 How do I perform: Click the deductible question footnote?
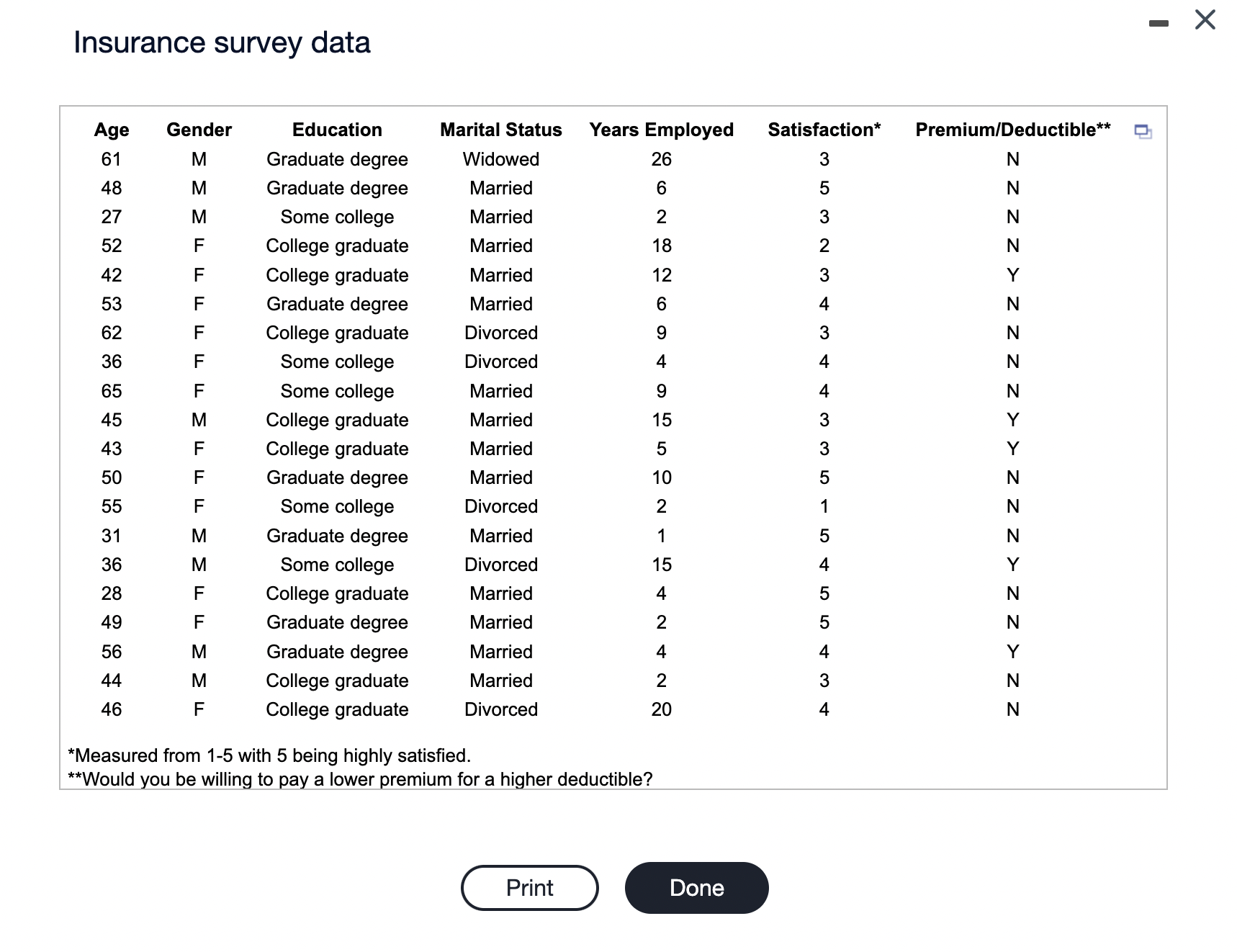pos(360,779)
